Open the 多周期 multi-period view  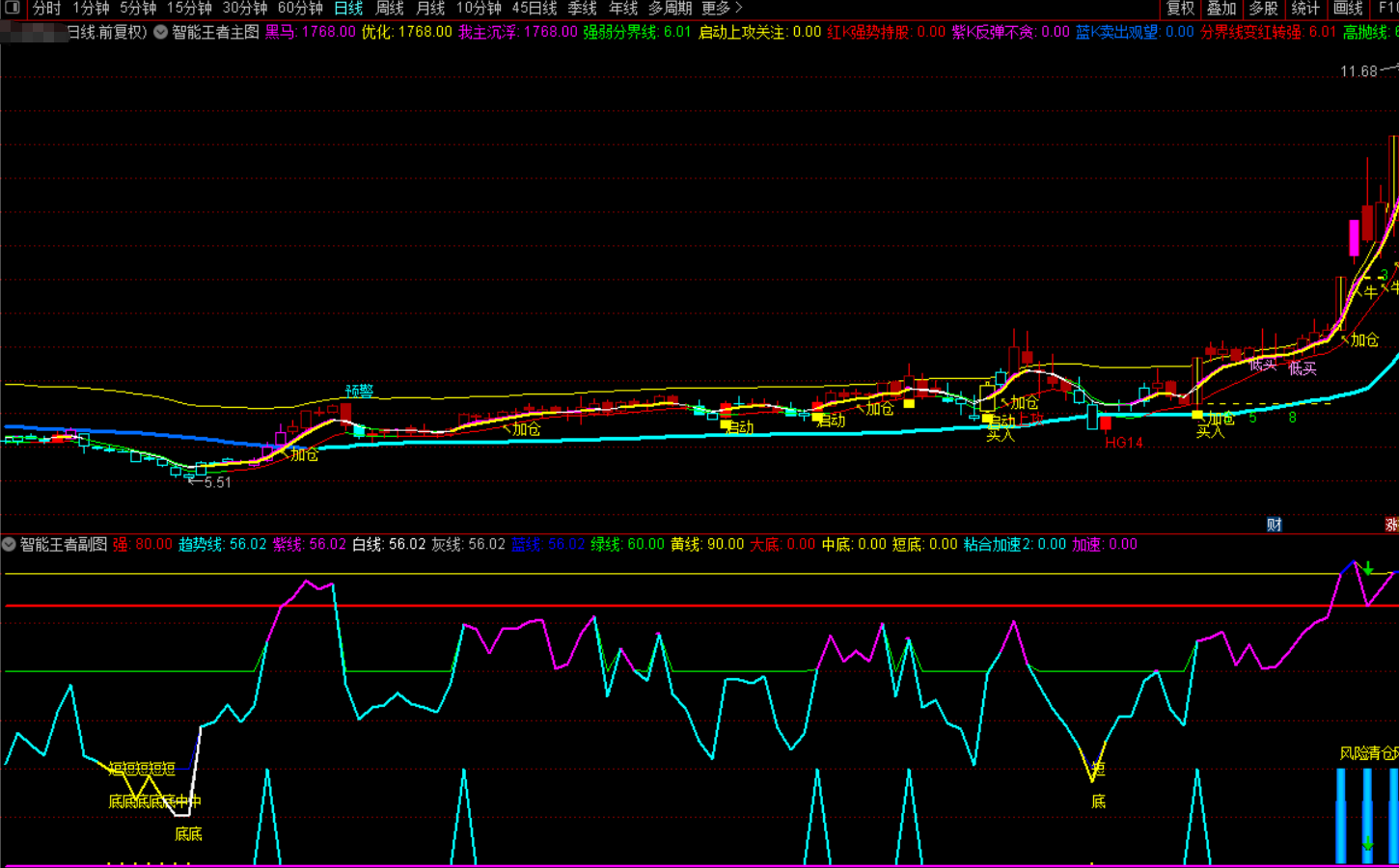pyautogui.click(x=670, y=8)
